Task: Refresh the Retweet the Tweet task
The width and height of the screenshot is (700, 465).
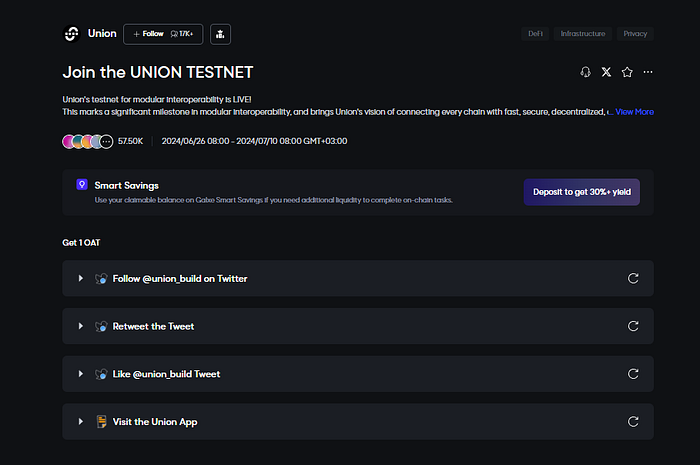Action: (x=633, y=326)
